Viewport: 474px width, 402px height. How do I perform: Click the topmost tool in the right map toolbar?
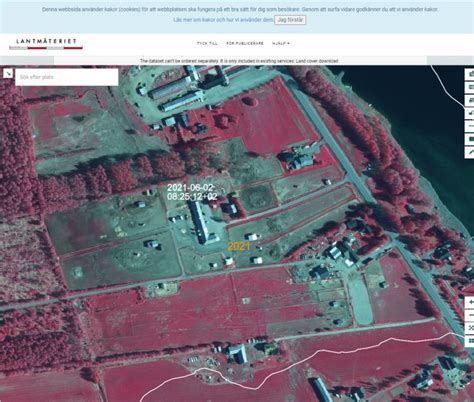point(470,74)
